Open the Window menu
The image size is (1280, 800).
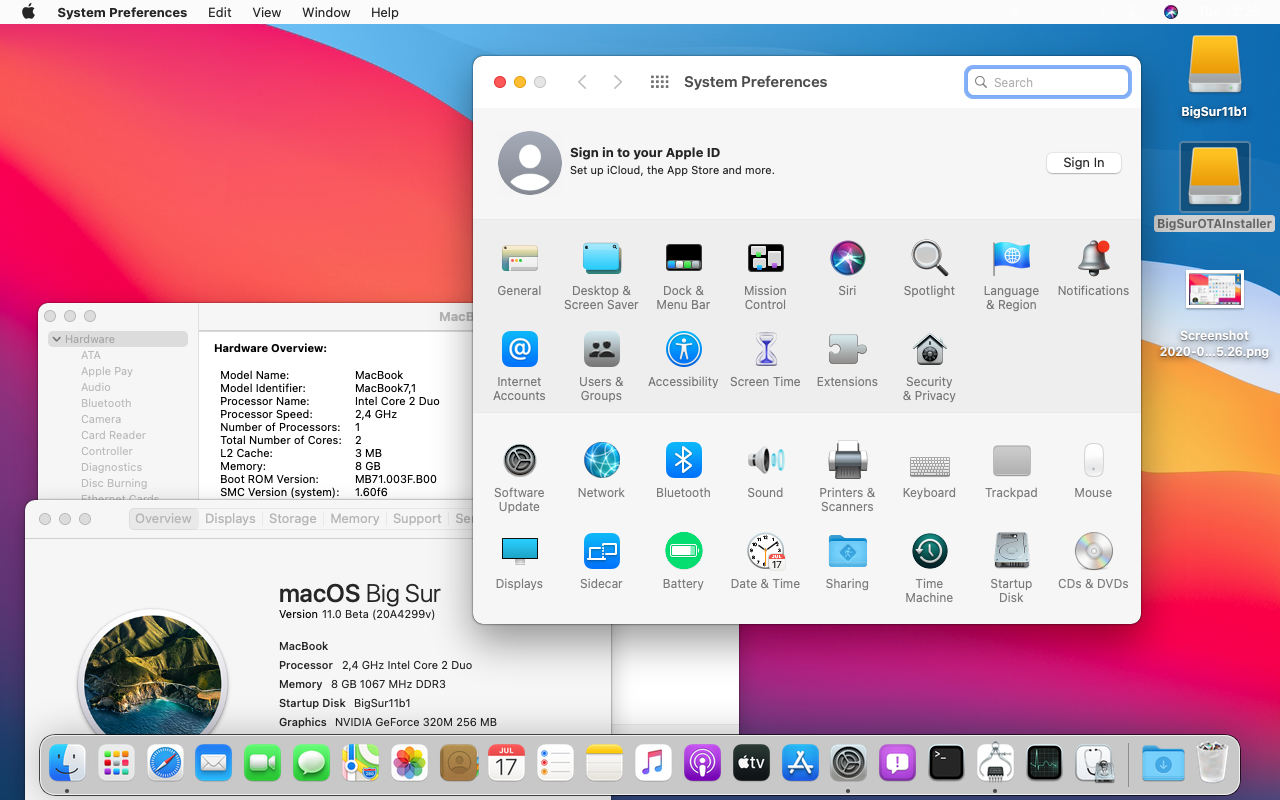326,12
